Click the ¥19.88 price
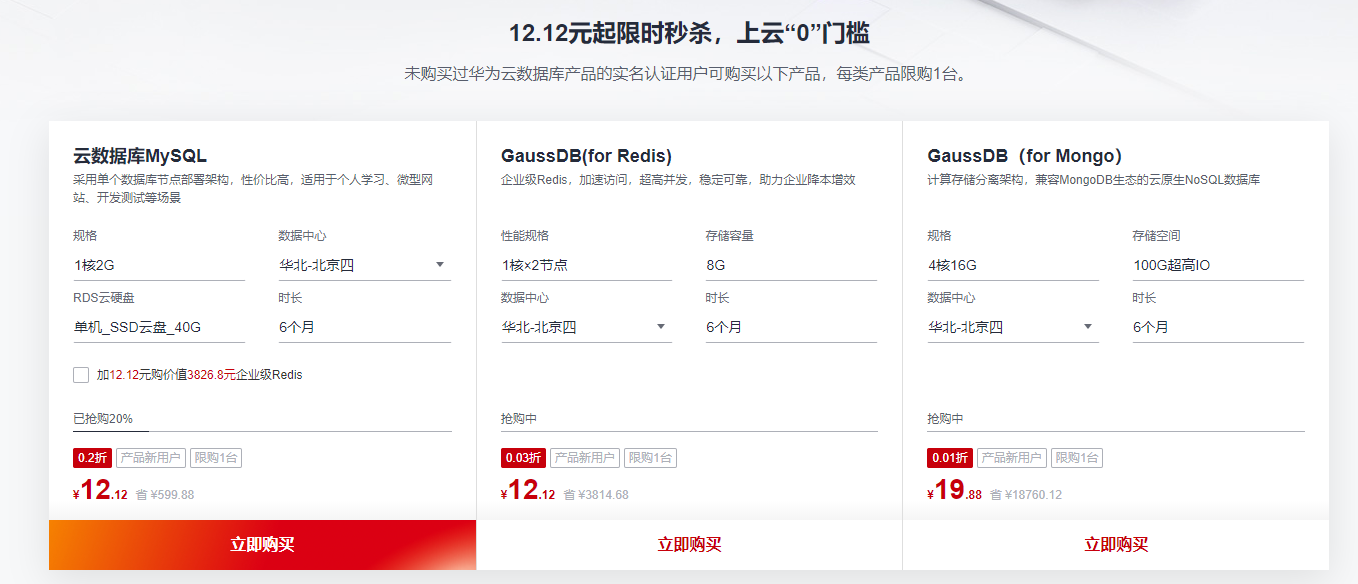 coord(955,491)
